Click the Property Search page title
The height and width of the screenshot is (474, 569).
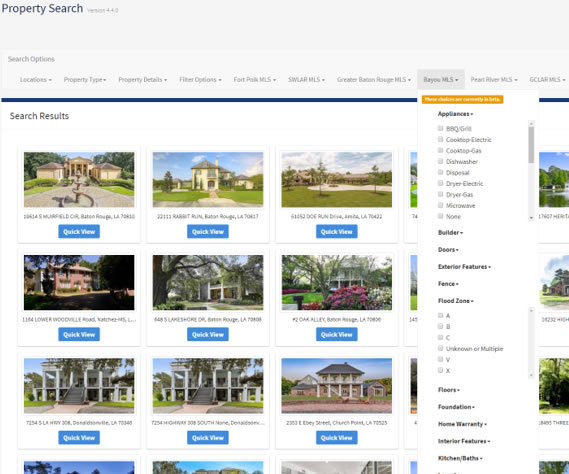click(x=42, y=8)
